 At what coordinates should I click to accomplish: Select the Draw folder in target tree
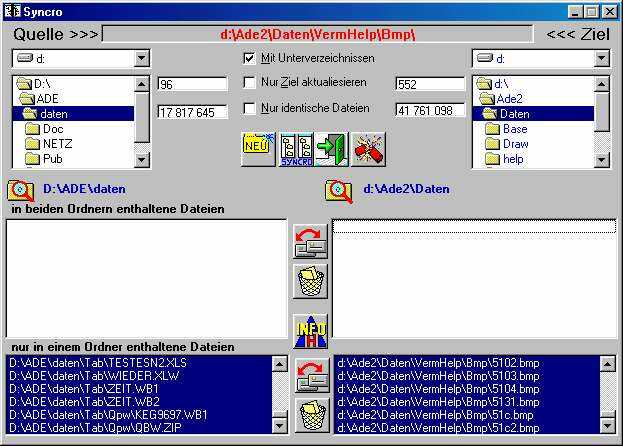[x=515, y=144]
